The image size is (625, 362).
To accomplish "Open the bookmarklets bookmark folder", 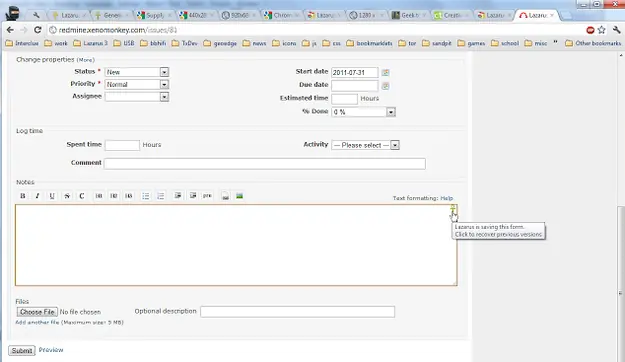I will click(x=369, y=43).
